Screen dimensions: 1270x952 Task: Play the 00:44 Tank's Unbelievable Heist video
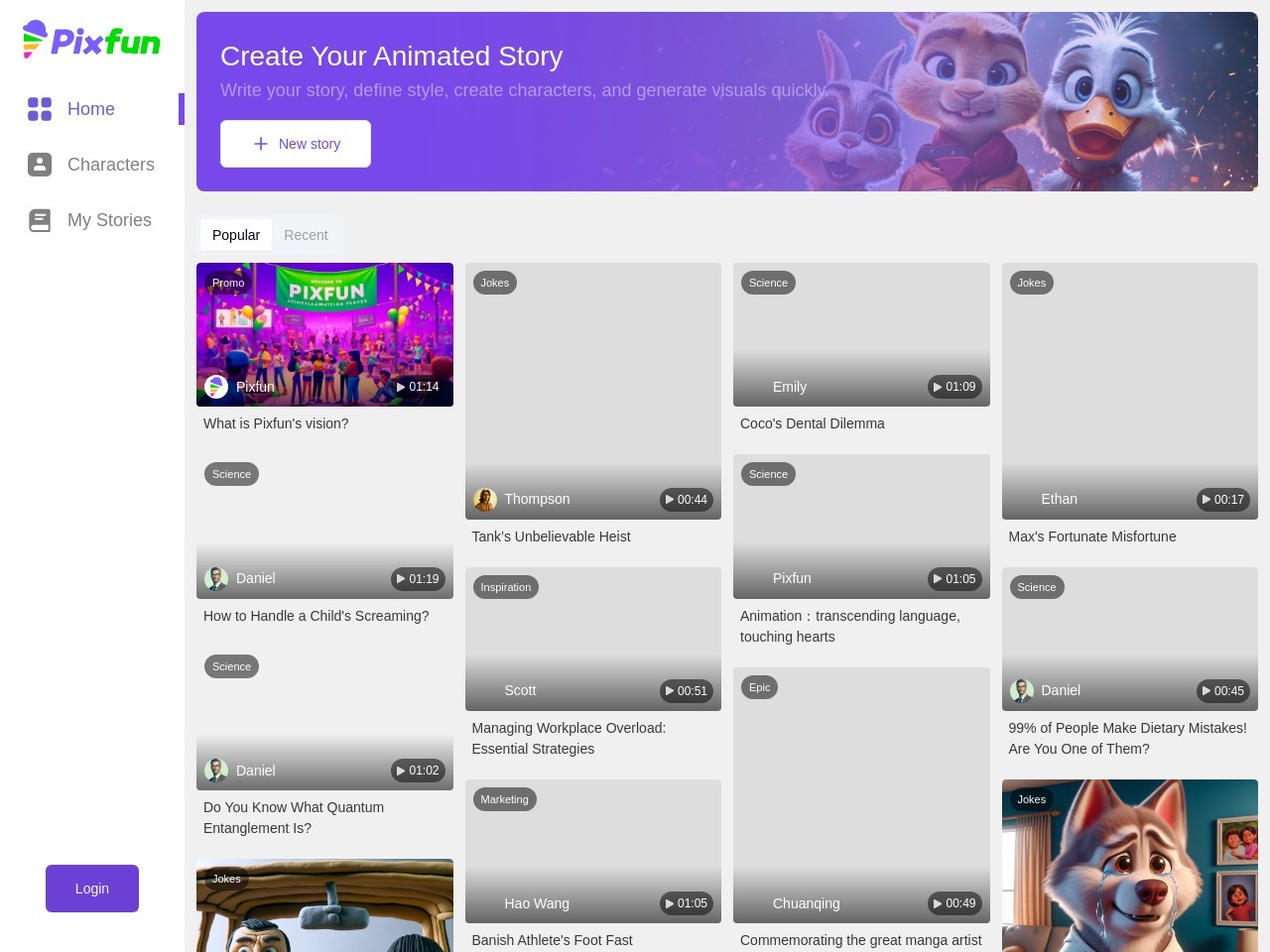point(687,500)
